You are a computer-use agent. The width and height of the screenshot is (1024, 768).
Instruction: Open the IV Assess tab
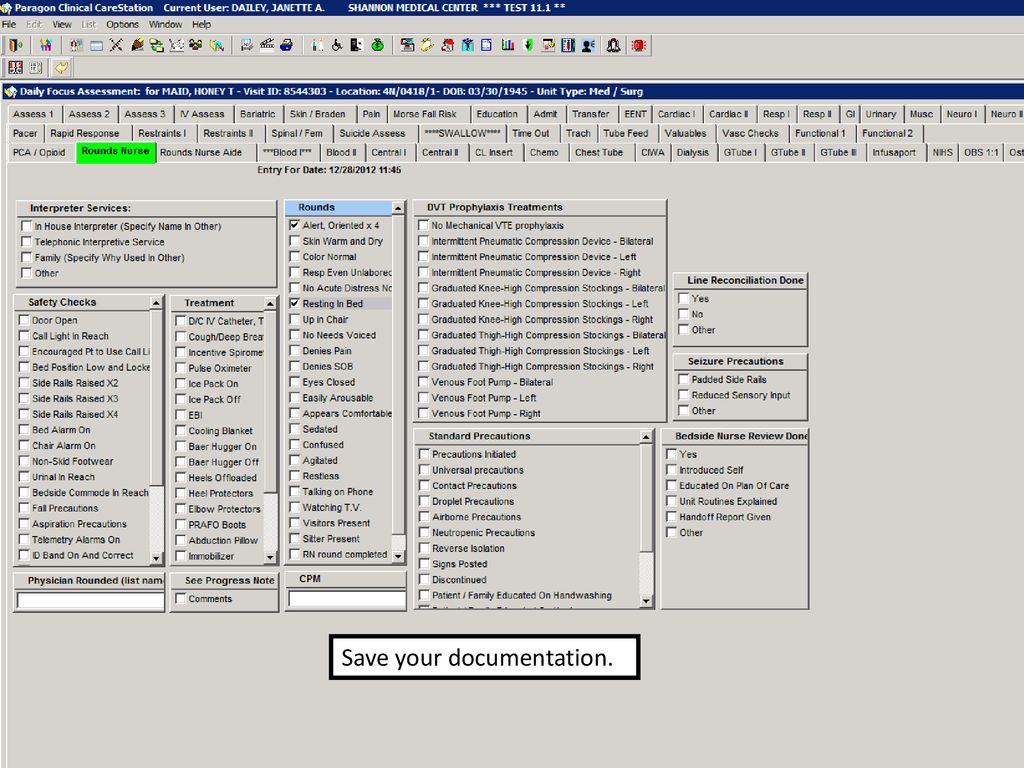pyautogui.click(x=202, y=114)
